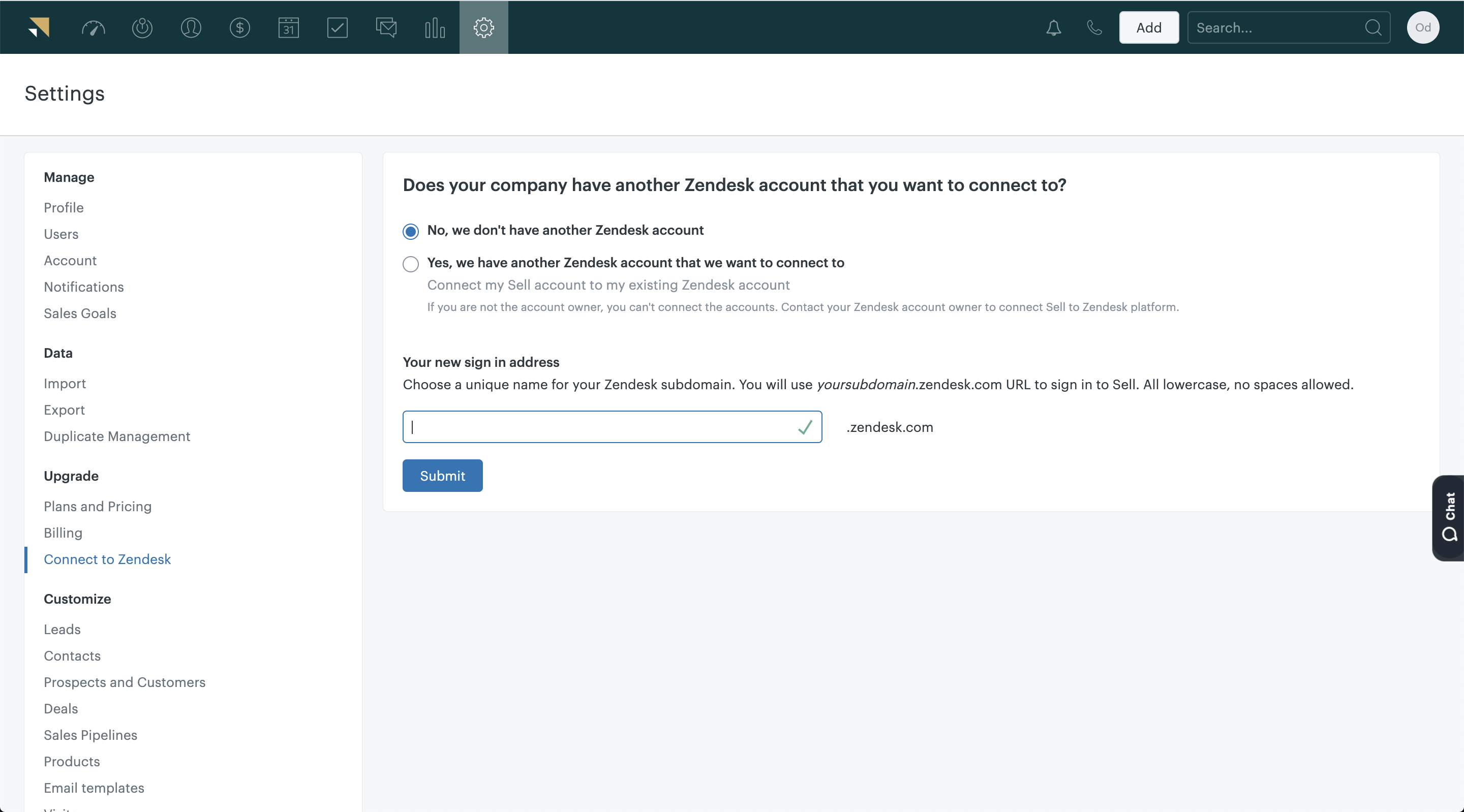This screenshot has height=812, width=1464.
Task: Click the Submit button
Action: [443, 475]
